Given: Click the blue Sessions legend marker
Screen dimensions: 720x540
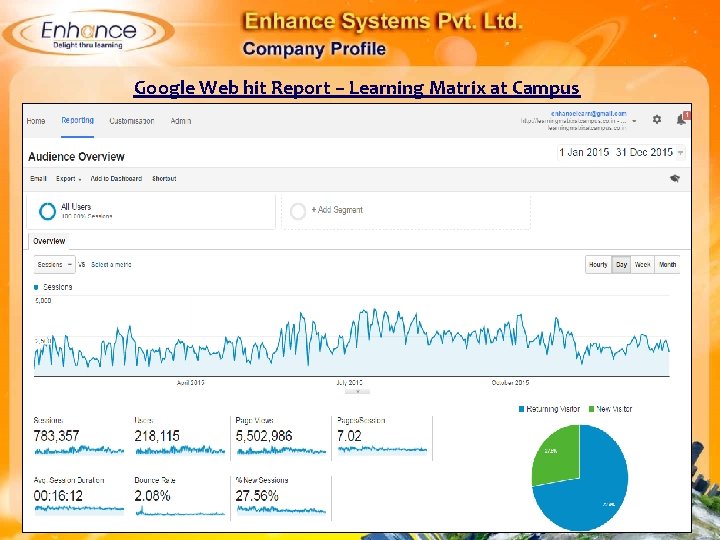Looking at the screenshot, I should pos(36,287).
